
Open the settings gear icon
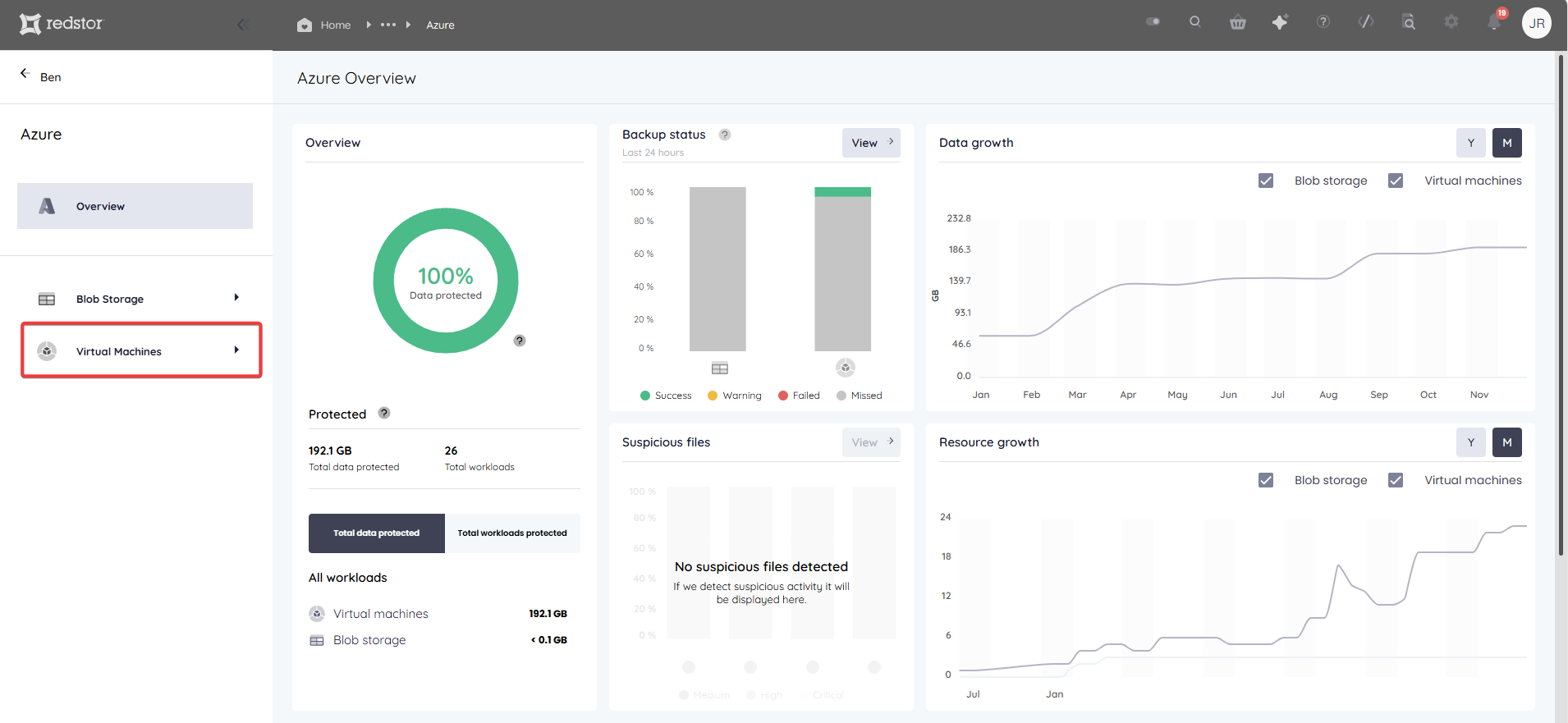(1451, 22)
